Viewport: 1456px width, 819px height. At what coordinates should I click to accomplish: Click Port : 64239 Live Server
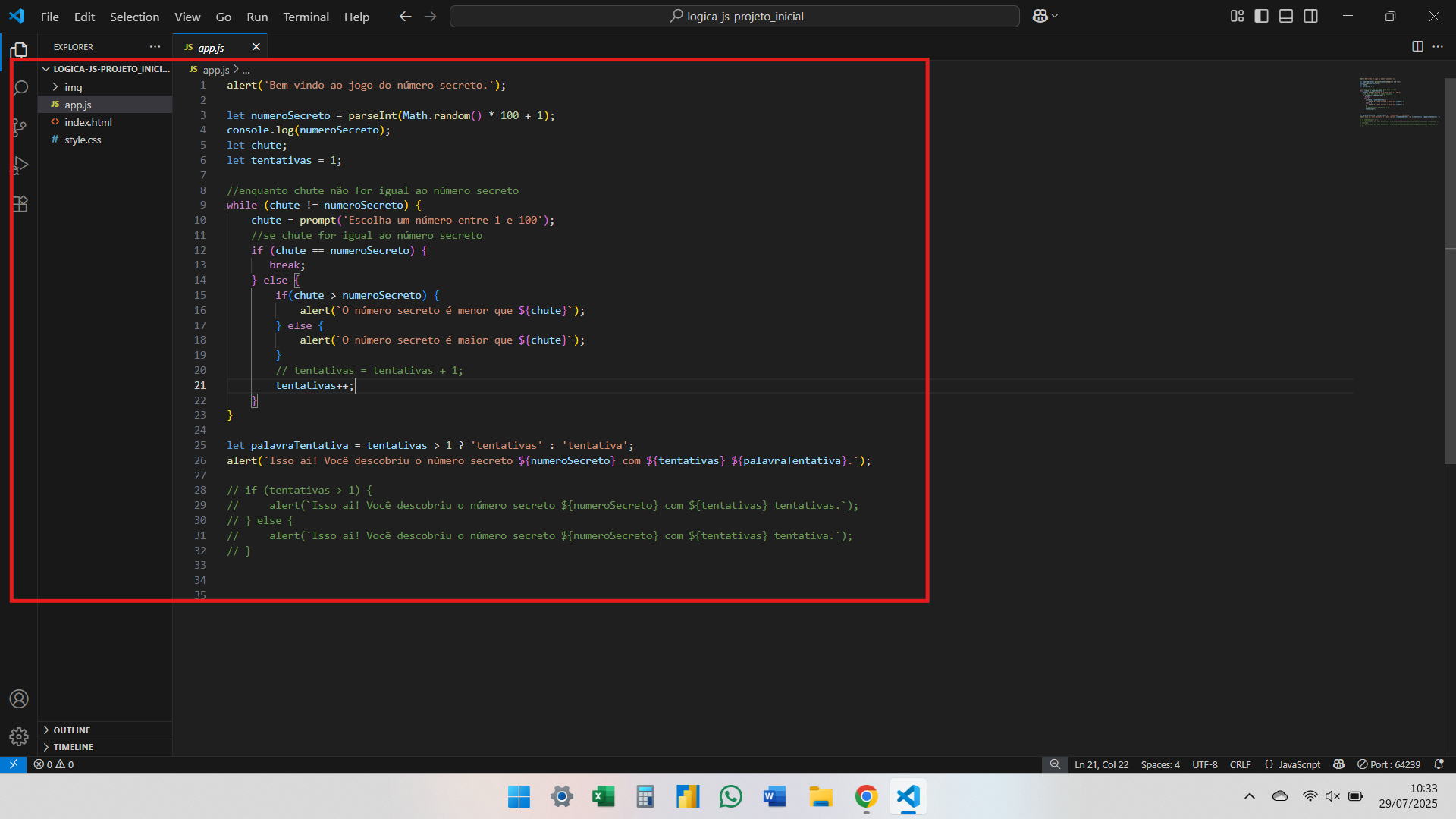(x=1389, y=764)
